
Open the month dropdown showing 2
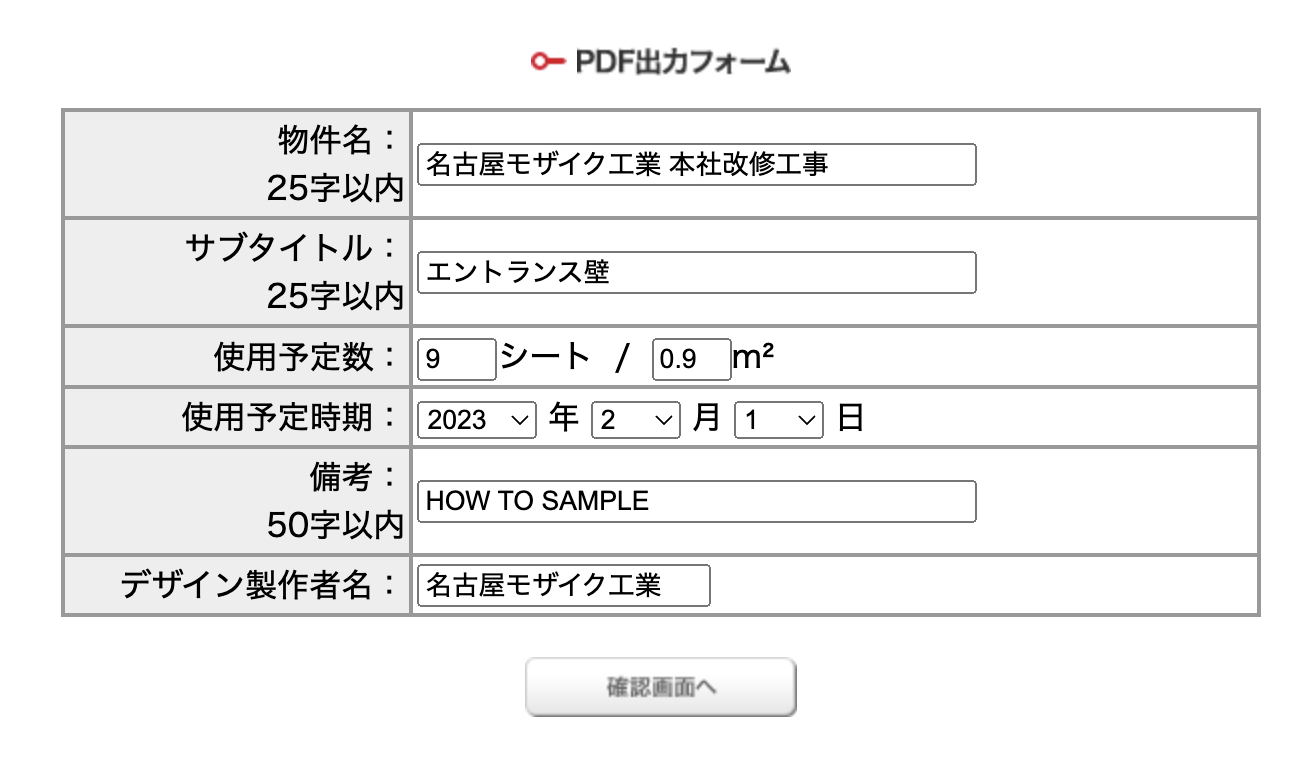click(636, 420)
